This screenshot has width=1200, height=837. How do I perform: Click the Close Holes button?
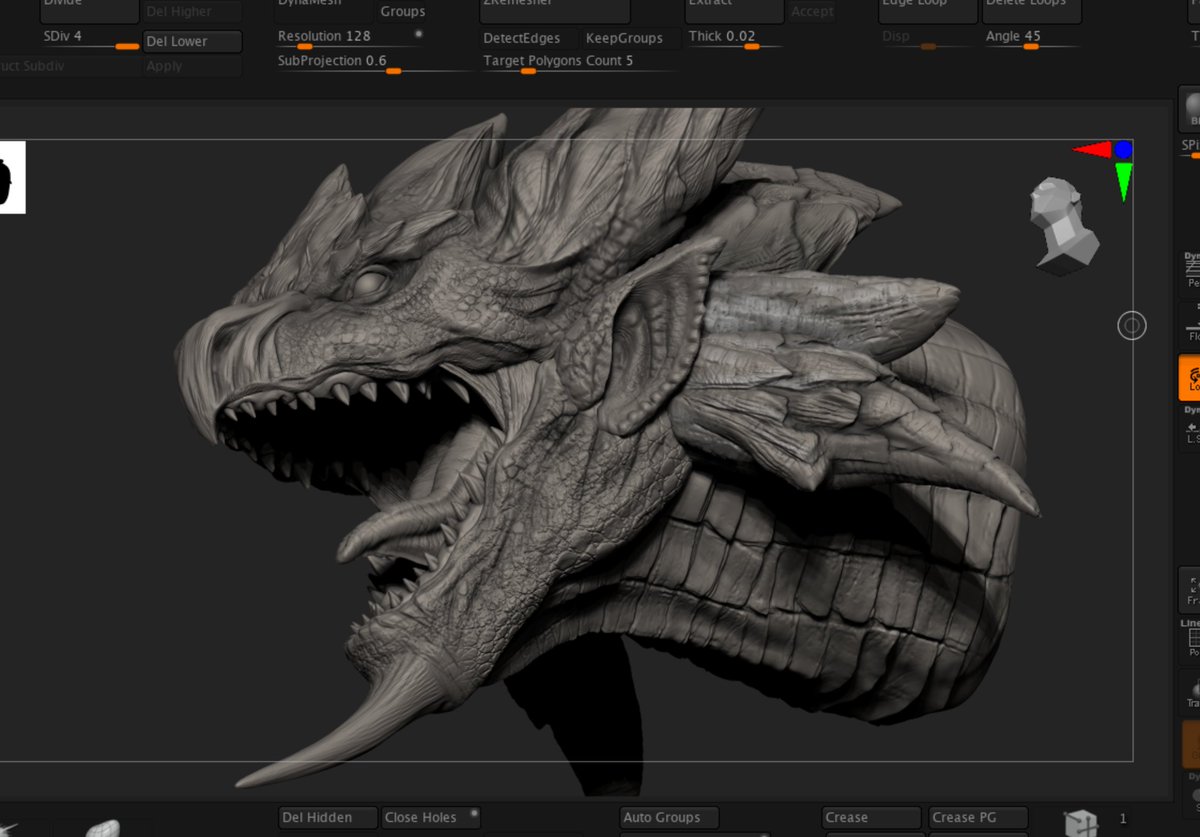[431, 817]
